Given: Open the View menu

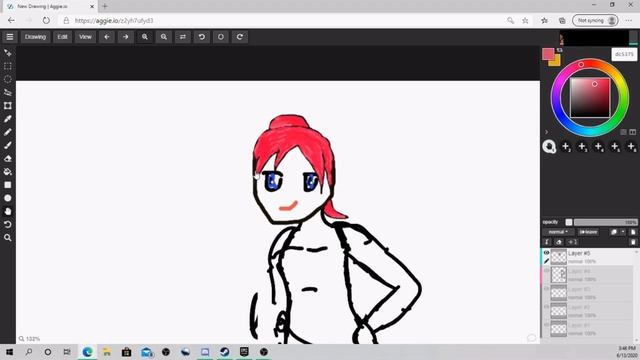Looking at the screenshot, I should point(85,37).
